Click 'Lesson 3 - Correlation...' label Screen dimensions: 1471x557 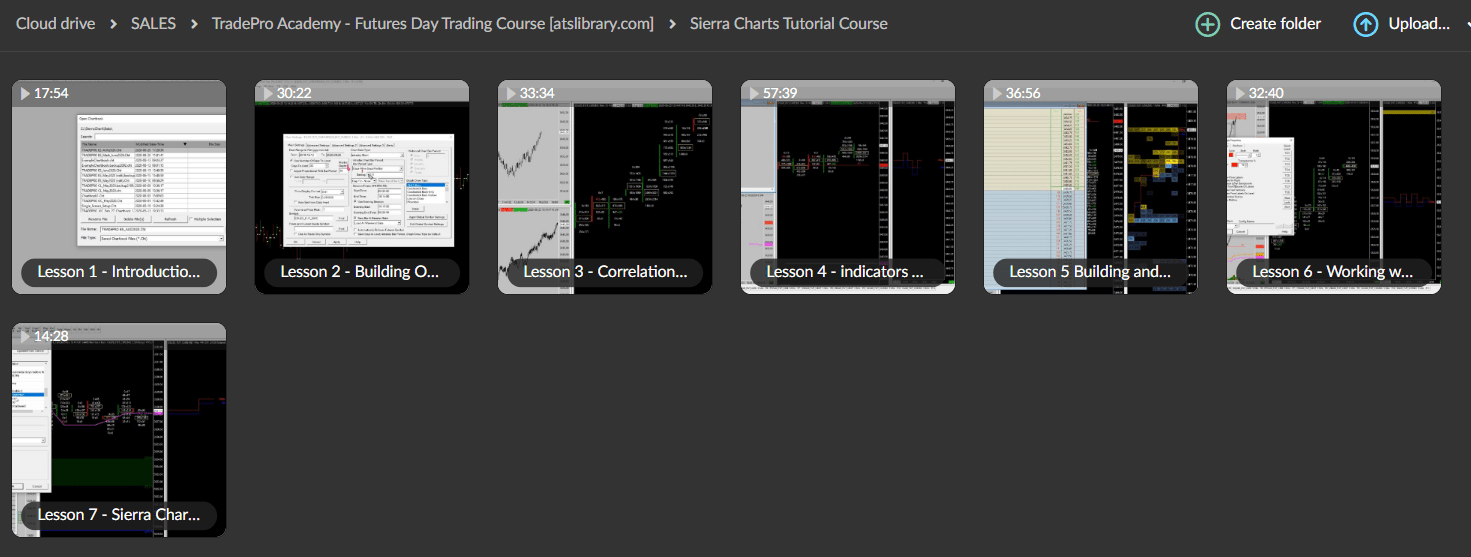[605, 271]
